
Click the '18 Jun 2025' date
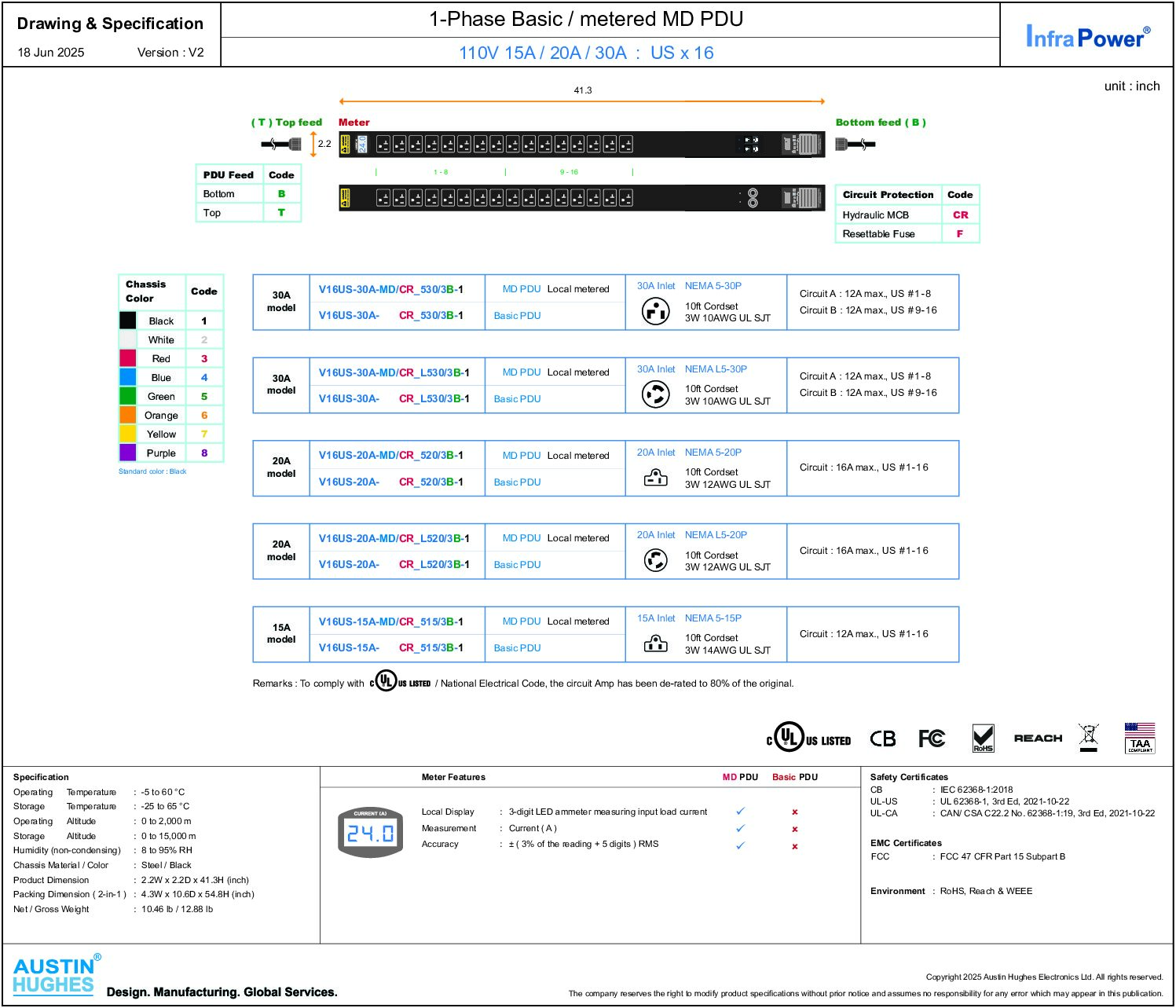point(51,53)
